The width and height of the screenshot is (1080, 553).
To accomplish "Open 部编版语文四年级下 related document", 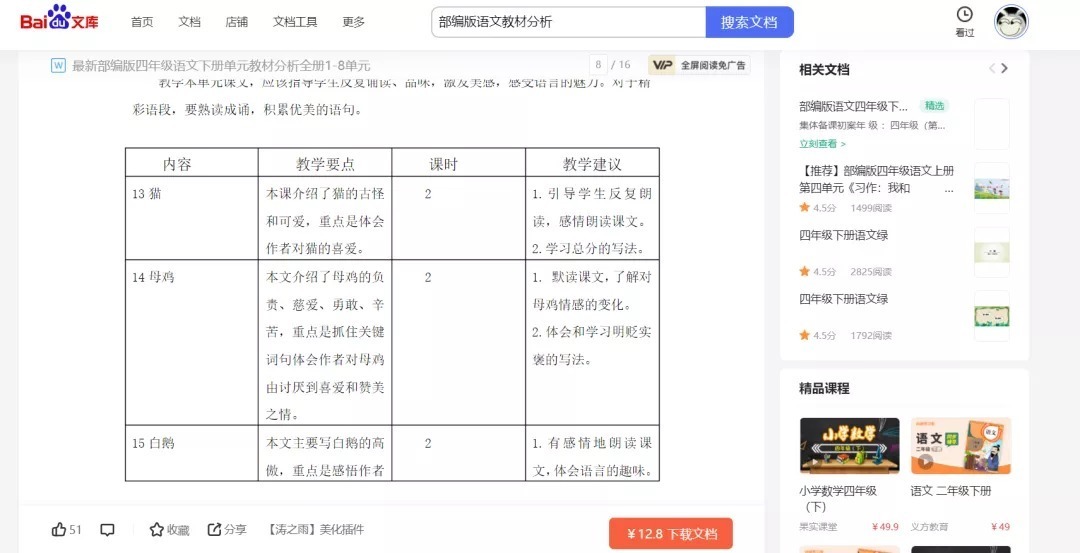I will point(854,106).
